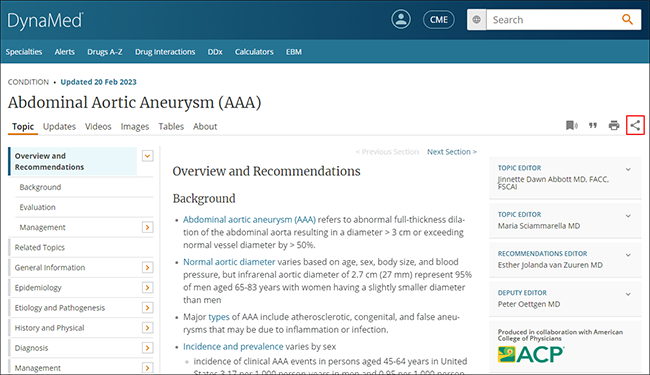Image resolution: width=650 pixels, height=375 pixels.
Task: Click the Overview and Recommendations heading
Action: (267, 171)
